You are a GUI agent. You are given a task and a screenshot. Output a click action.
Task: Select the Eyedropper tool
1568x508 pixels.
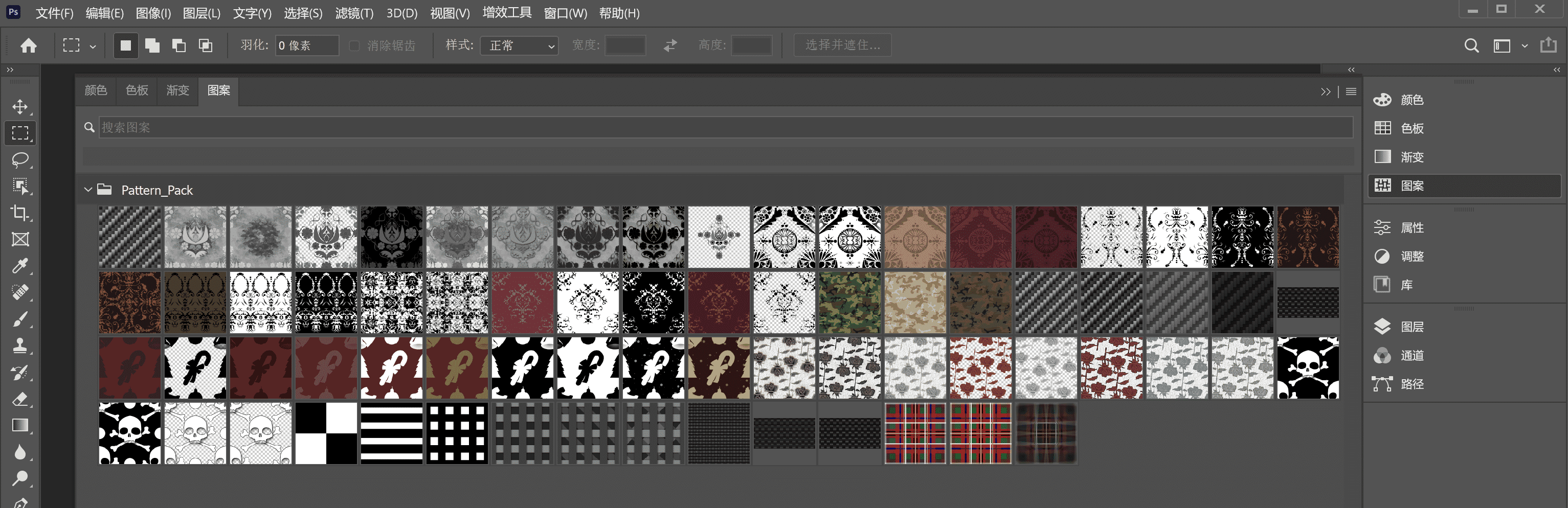click(20, 266)
